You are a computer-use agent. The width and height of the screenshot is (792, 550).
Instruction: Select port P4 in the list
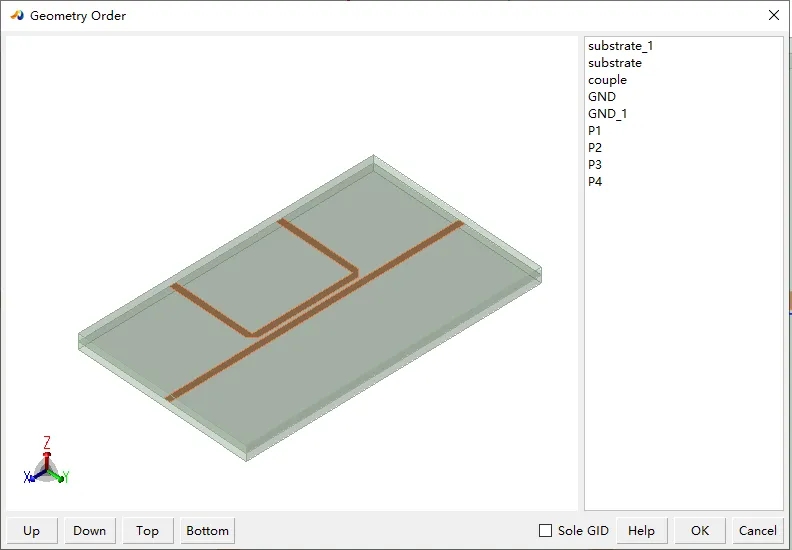595,182
